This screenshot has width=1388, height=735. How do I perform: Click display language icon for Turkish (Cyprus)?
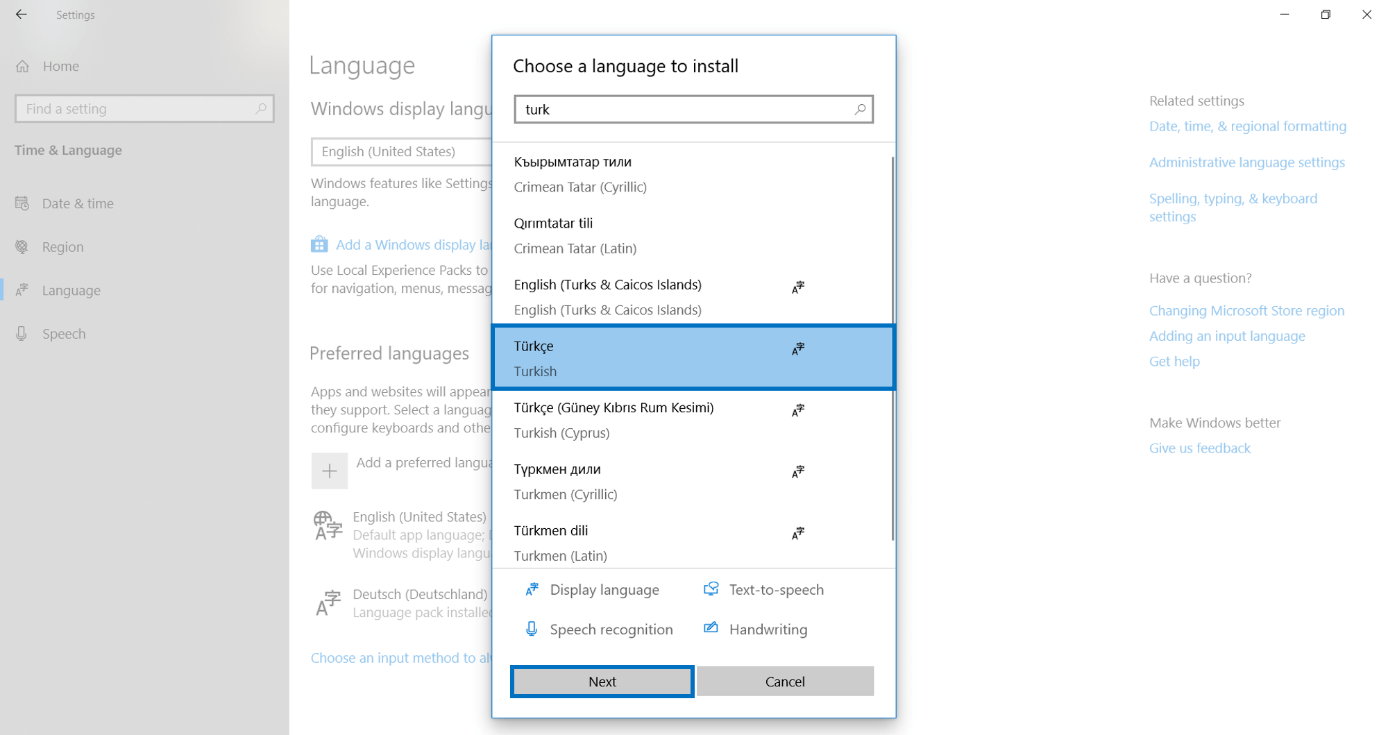(x=798, y=410)
